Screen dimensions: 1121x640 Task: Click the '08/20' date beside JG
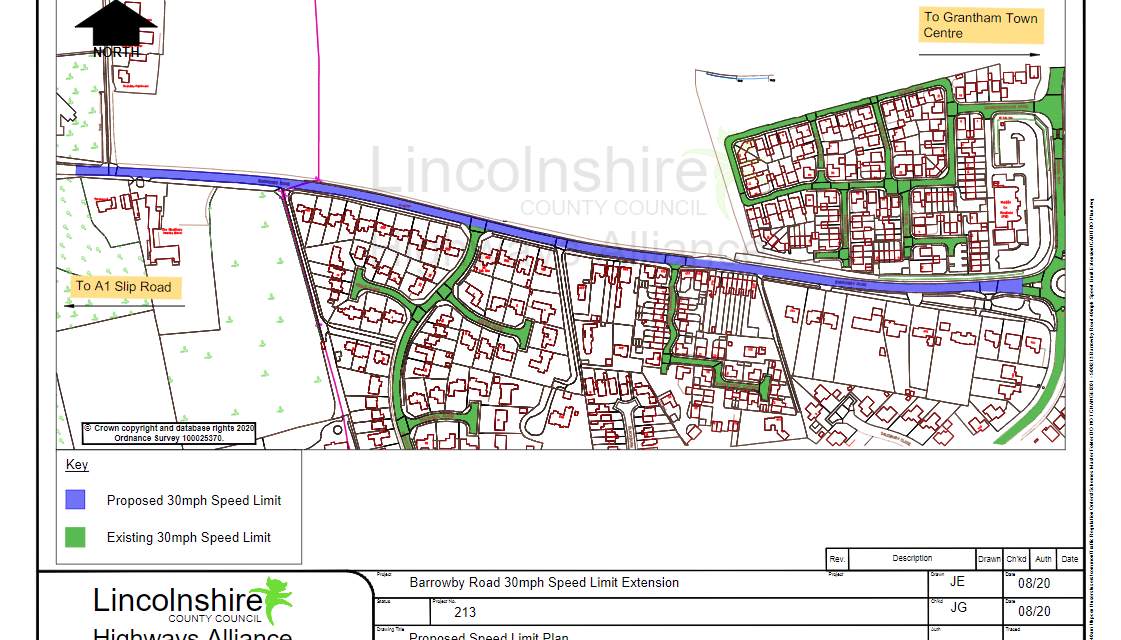click(1034, 611)
